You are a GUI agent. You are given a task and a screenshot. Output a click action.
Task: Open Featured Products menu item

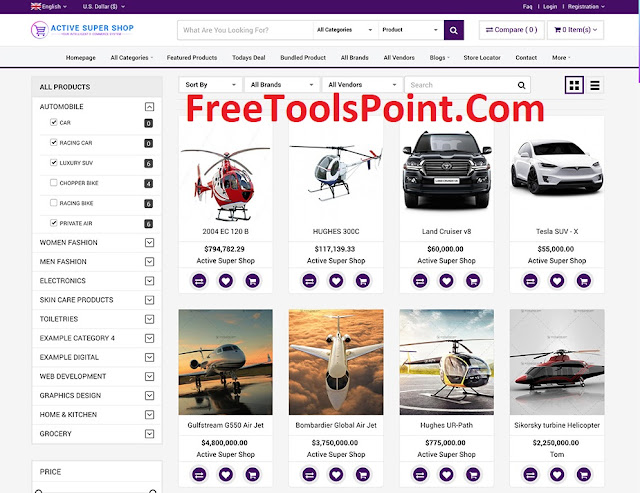[x=192, y=58]
